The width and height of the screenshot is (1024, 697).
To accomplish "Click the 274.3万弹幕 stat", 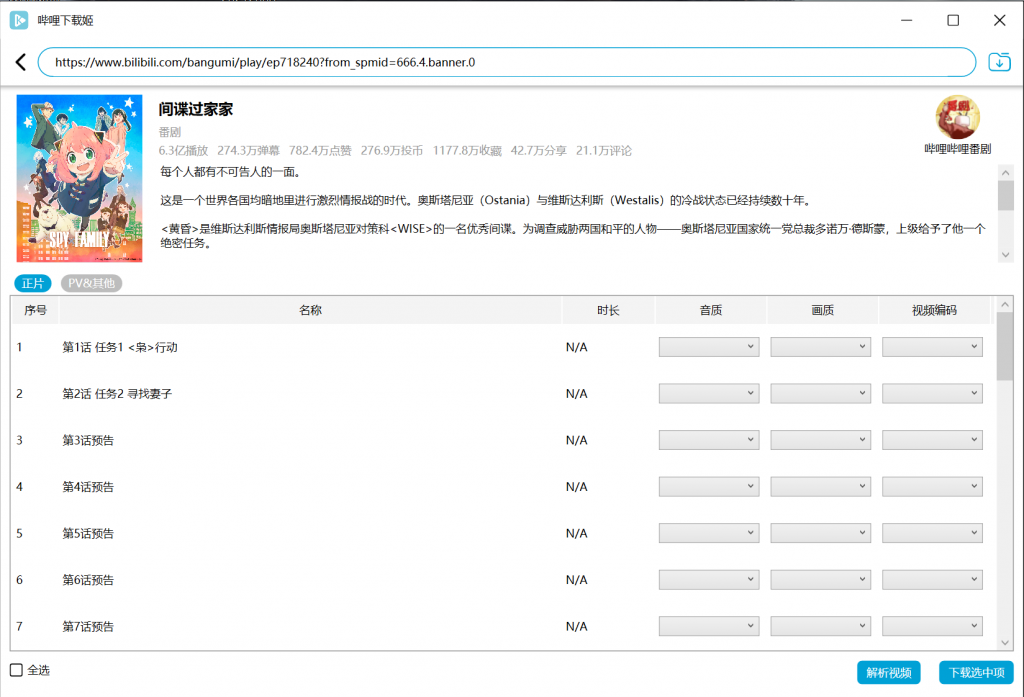I will tap(248, 150).
